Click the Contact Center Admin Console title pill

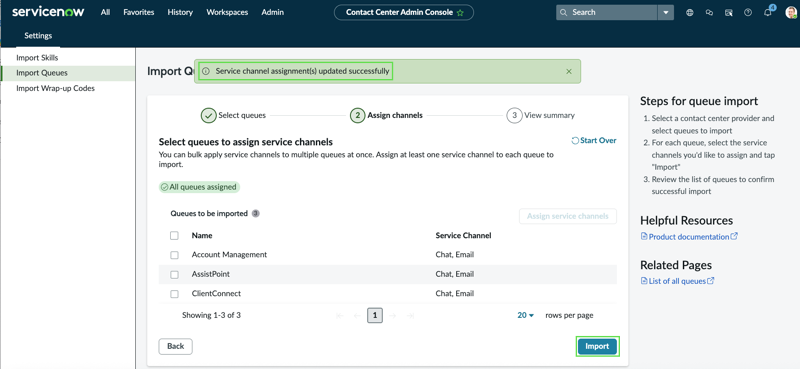click(x=404, y=12)
